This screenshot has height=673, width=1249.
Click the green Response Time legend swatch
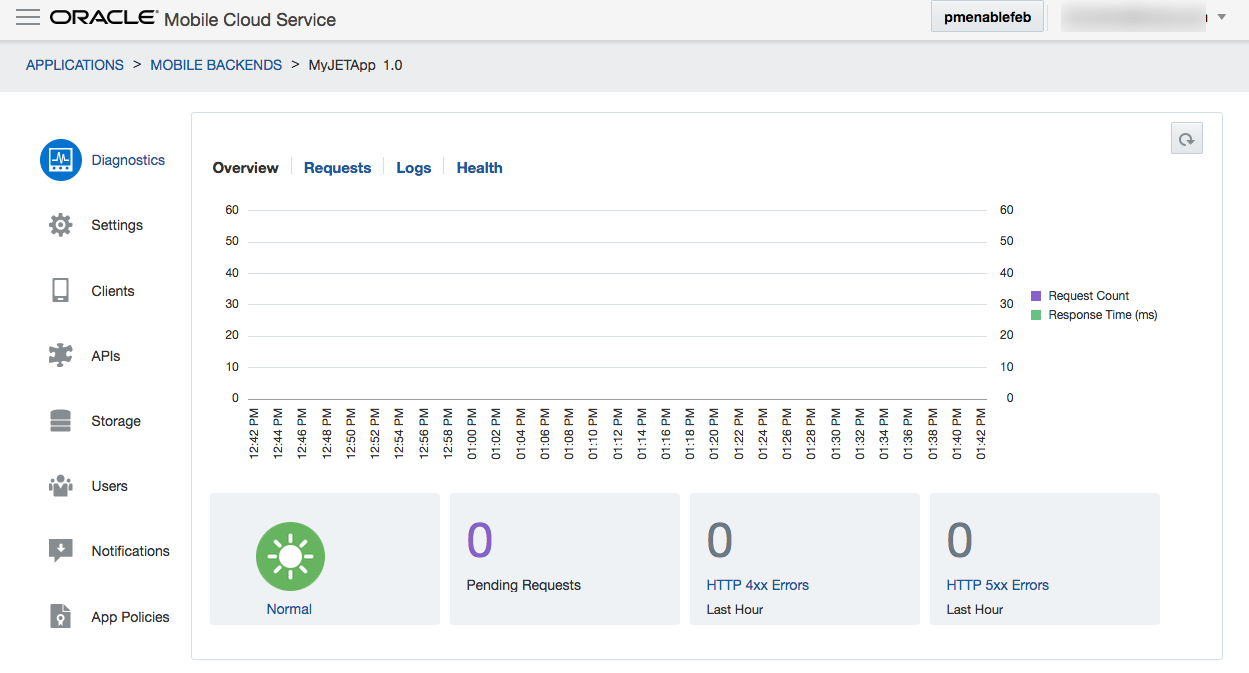1036,315
